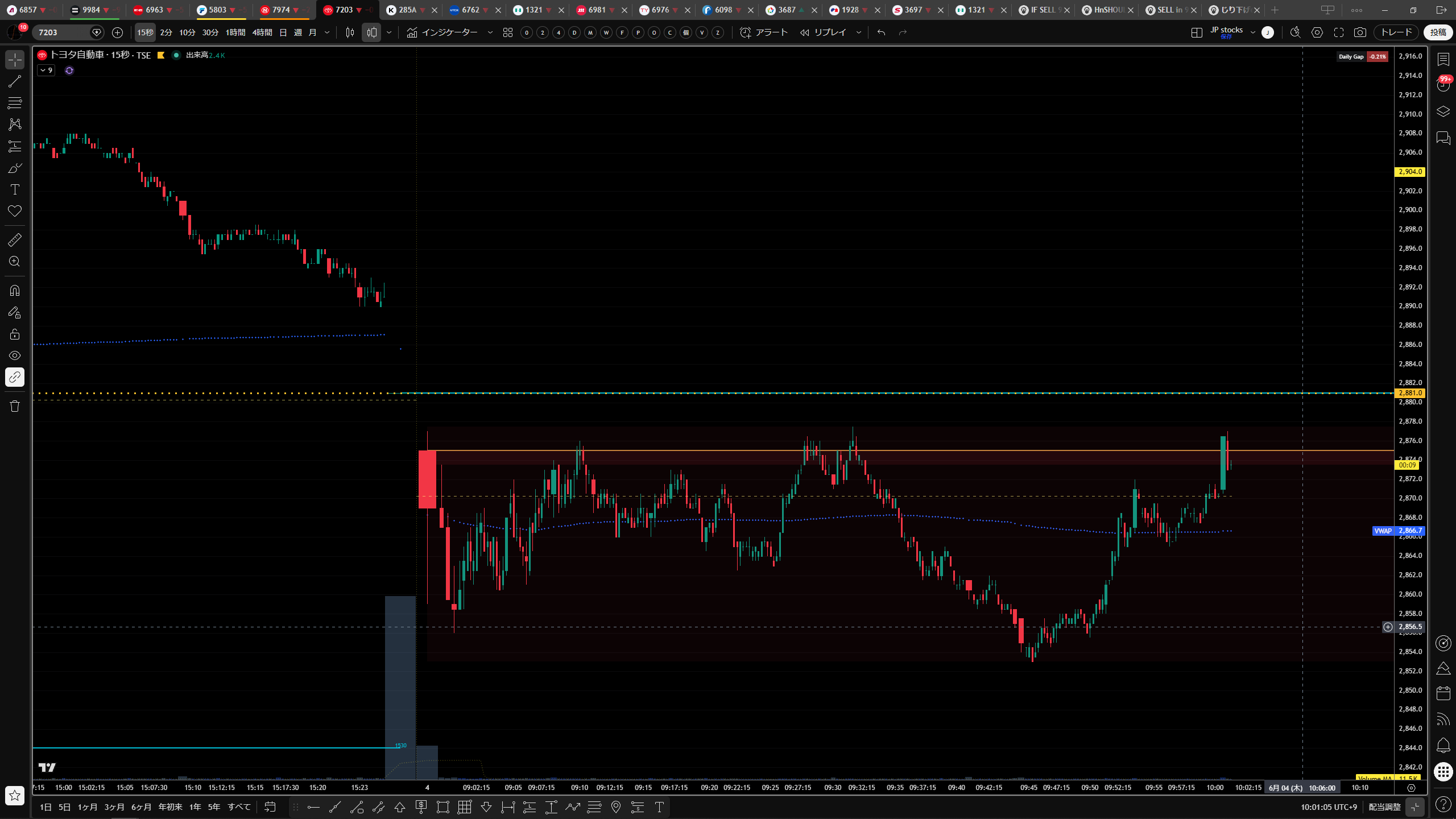The image size is (1456, 819).
Task: Select the crosshair cursor tool
Action: [x=15, y=60]
